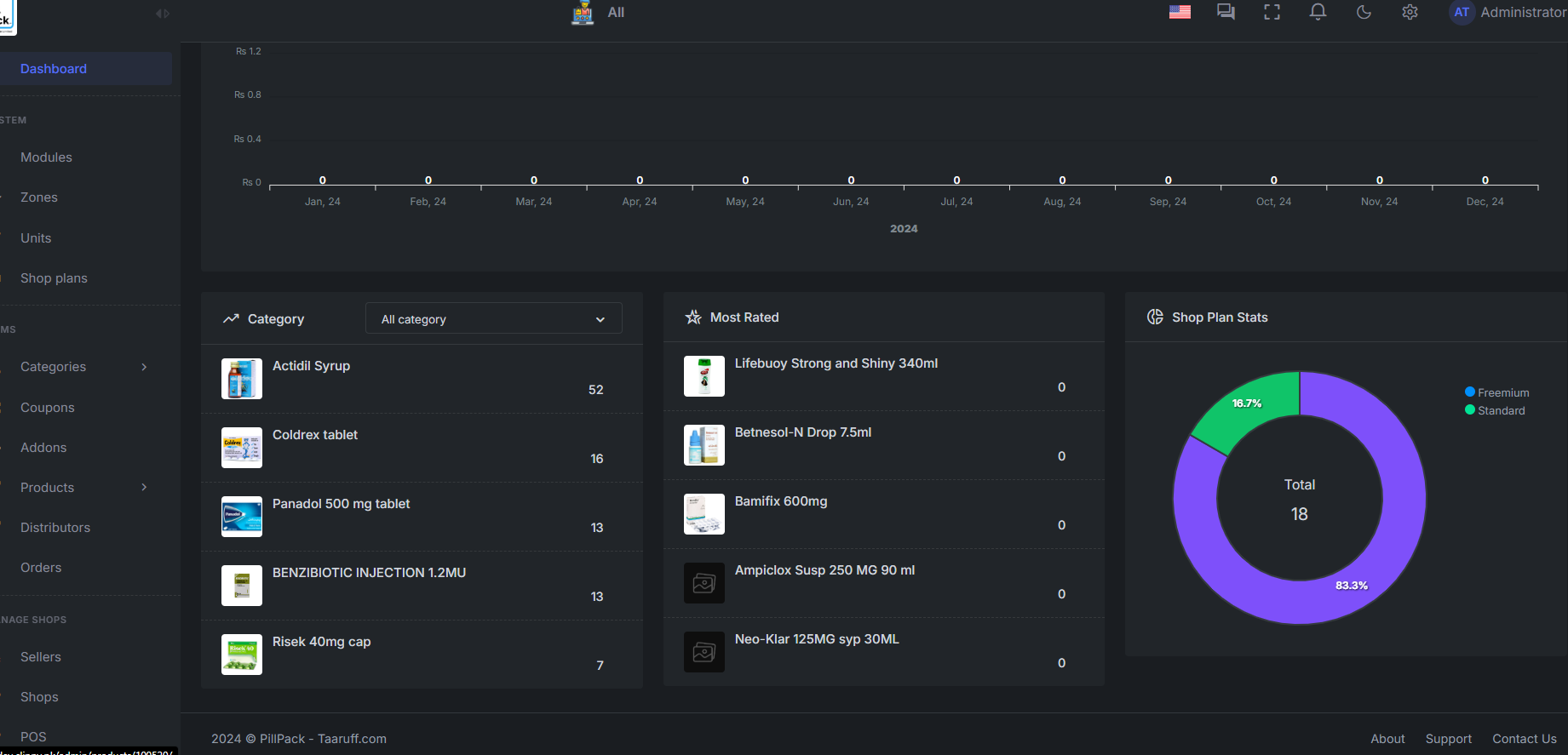This screenshot has height=755, width=1568.
Task: Click the Support footer link
Action: pyautogui.click(x=1448, y=739)
